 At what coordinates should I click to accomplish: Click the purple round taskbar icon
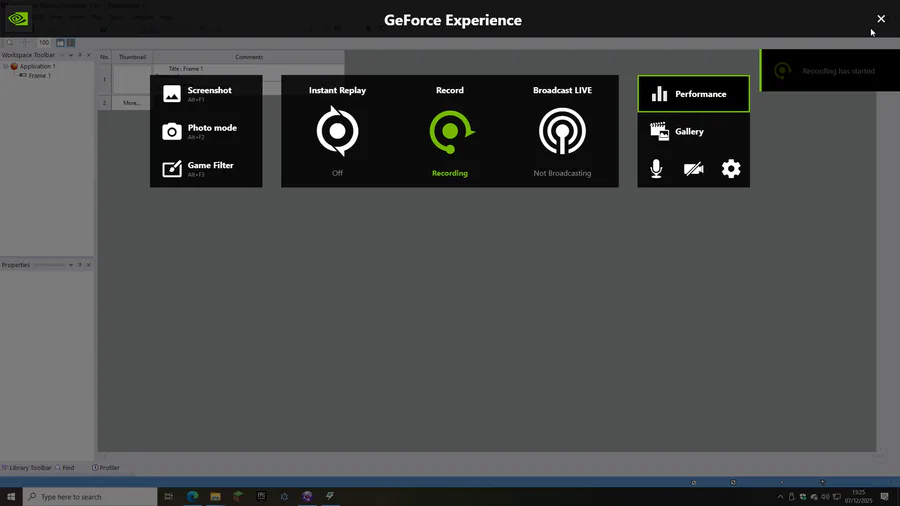click(307, 496)
